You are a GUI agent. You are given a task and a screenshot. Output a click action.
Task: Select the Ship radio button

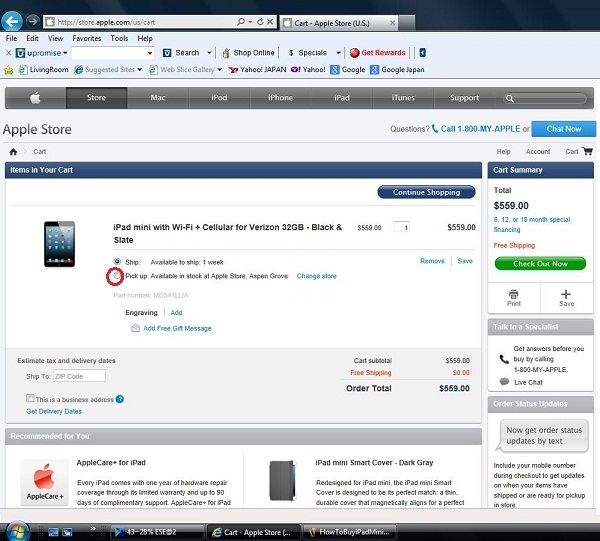(x=117, y=262)
